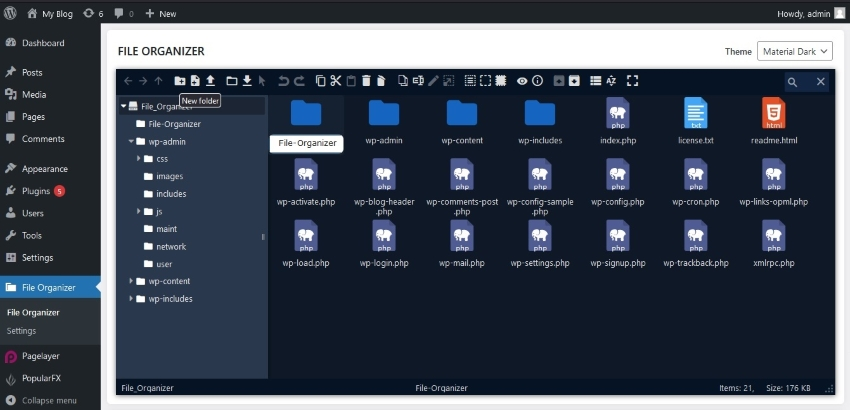Click the open folder toolbar icon
Screen dimensions: 850x410
pos(232,81)
